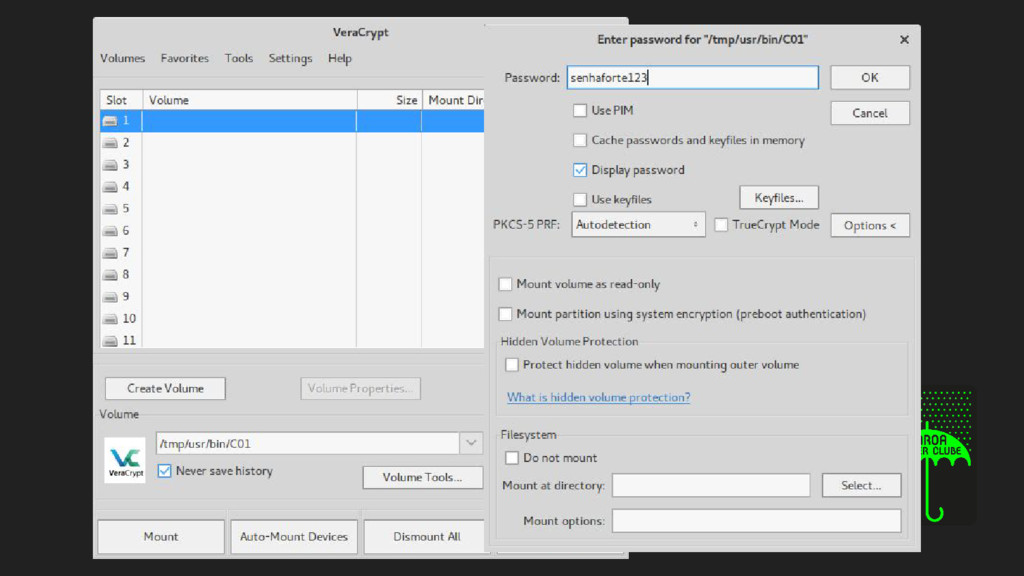This screenshot has width=1024, height=576.
Task: Enable Cache passwords and keyfiles in memory
Action: 580,140
